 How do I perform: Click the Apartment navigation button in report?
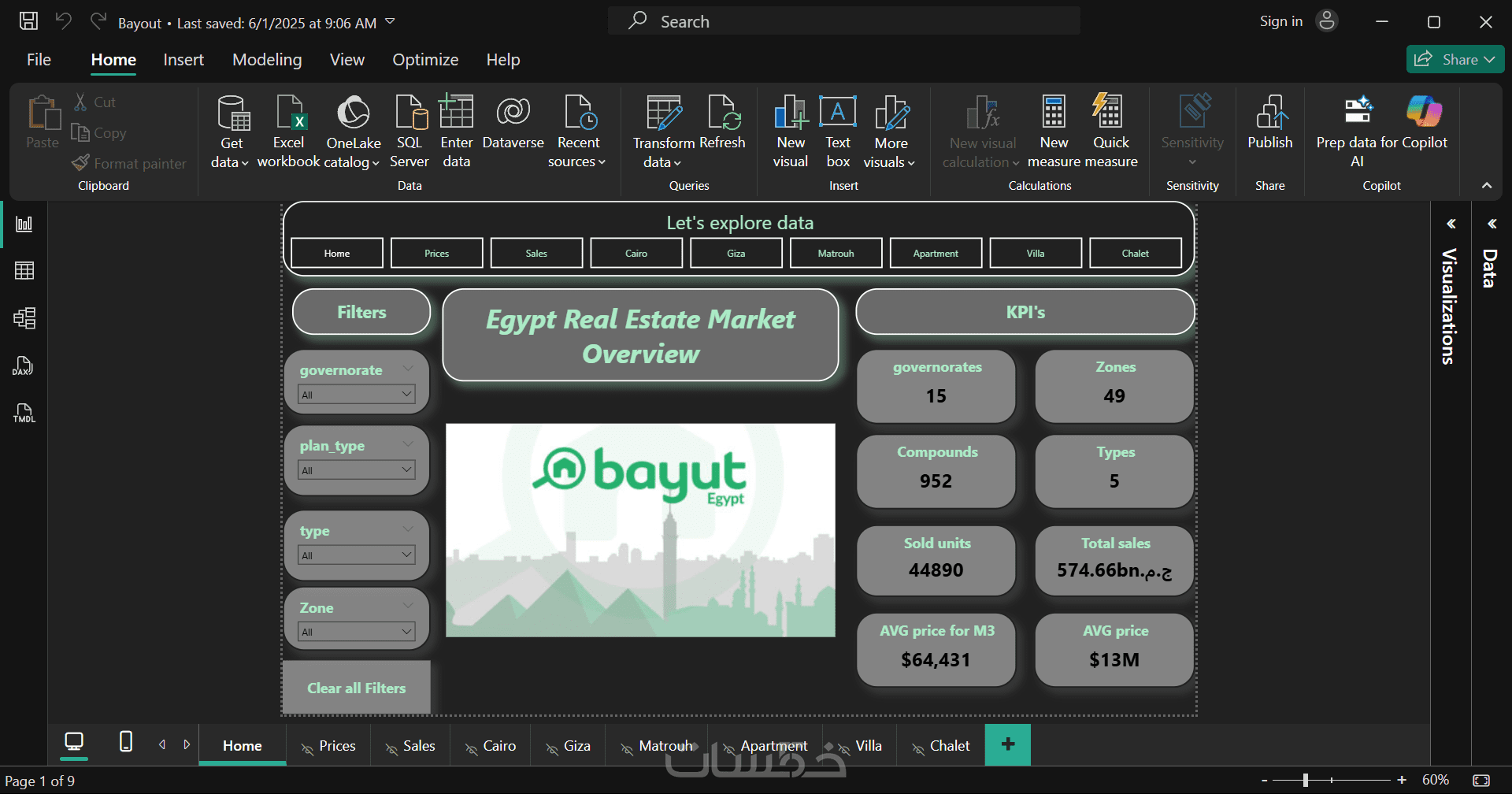coord(936,254)
